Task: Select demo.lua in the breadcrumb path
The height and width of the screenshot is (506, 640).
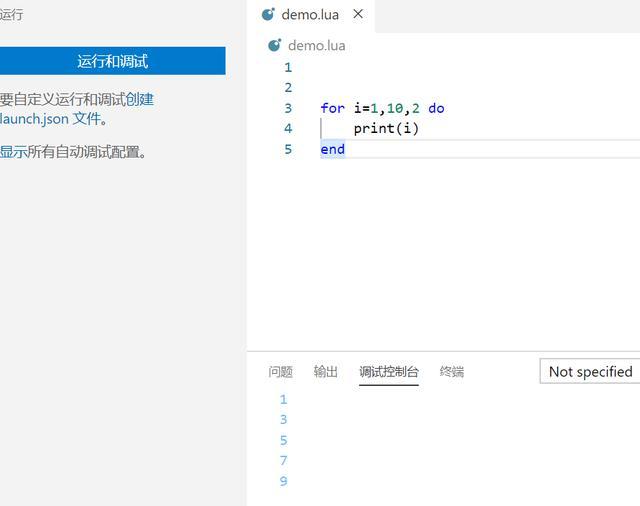Action: (x=316, y=46)
